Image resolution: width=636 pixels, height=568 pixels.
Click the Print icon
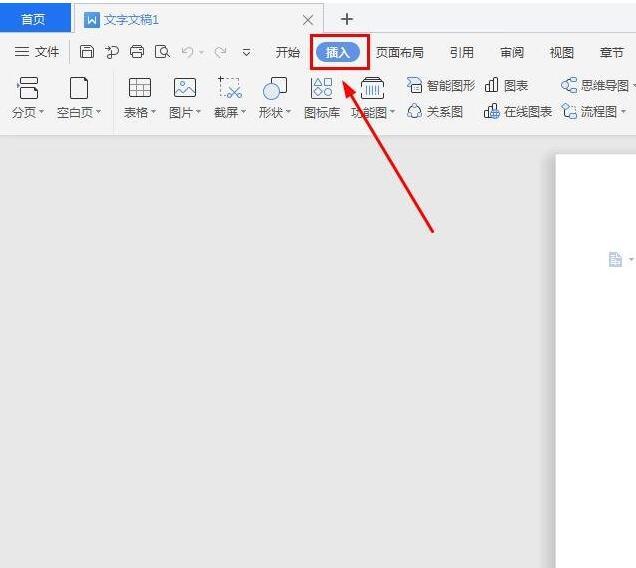click(x=137, y=52)
